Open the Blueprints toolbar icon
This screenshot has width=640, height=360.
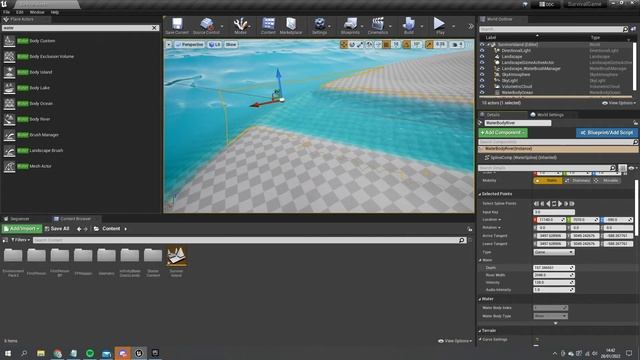pos(350,26)
